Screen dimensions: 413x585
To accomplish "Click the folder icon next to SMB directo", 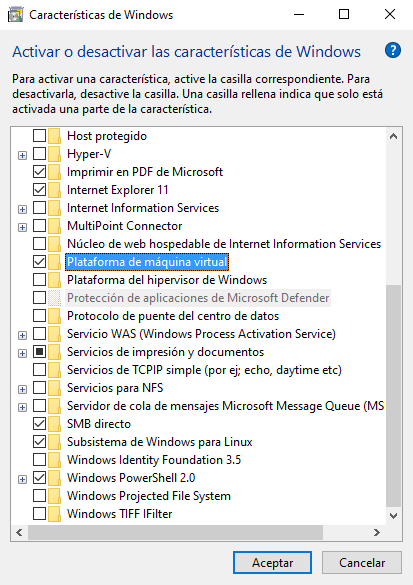I will [54, 423].
